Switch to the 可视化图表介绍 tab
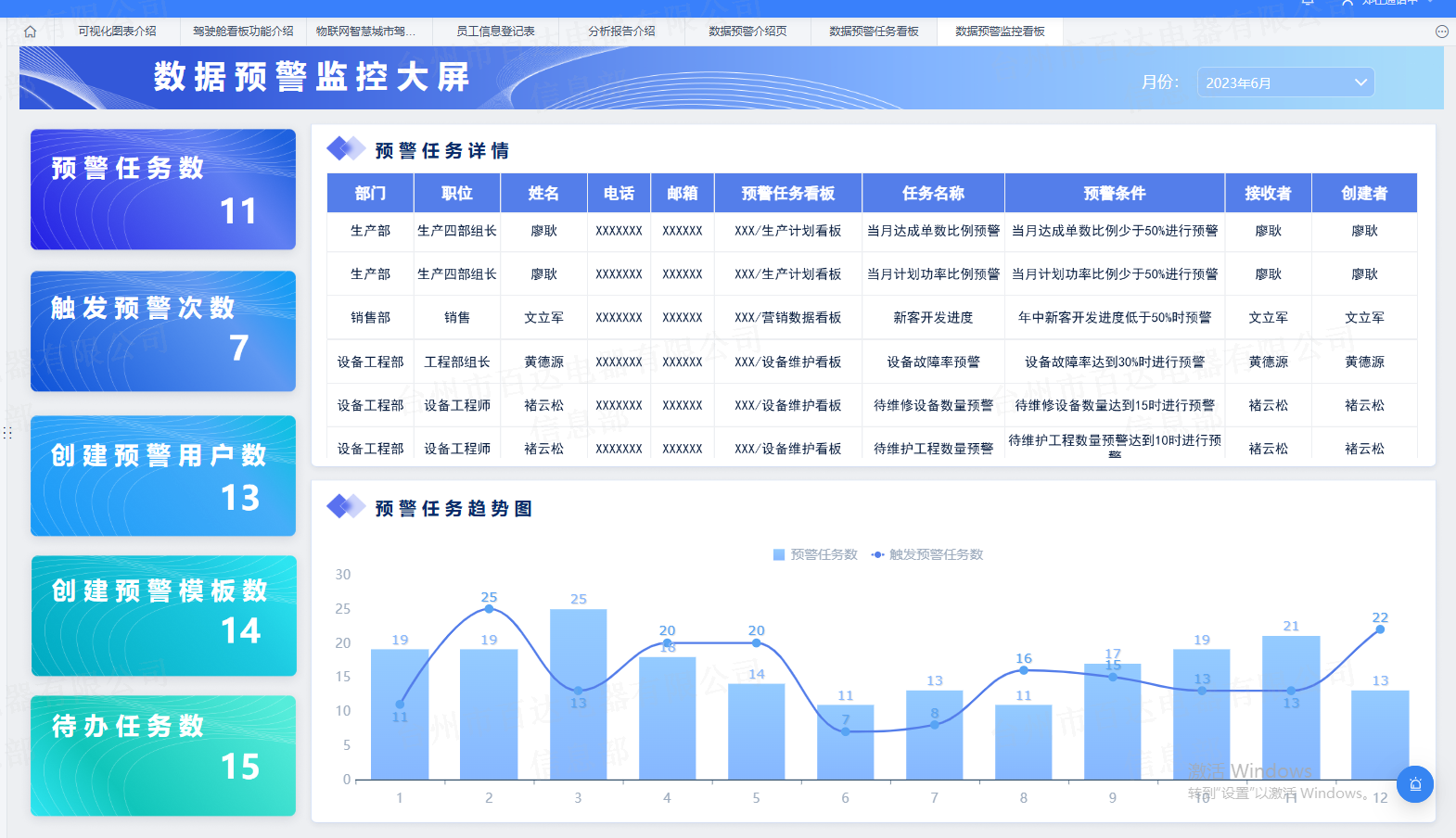1456x838 pixels. [117, 32]
